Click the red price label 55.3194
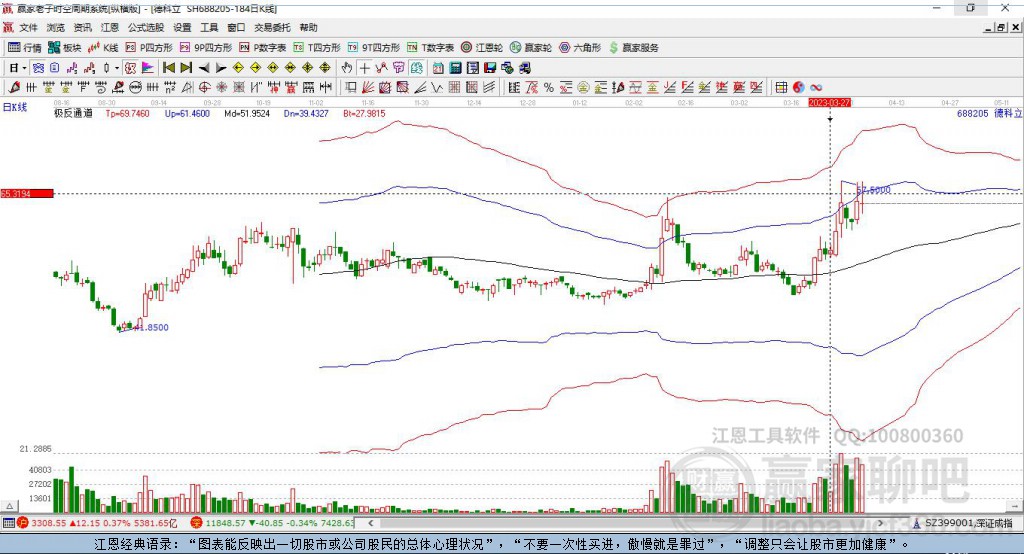The height and width of the screenshot is (554, 1024). [27, 193]
